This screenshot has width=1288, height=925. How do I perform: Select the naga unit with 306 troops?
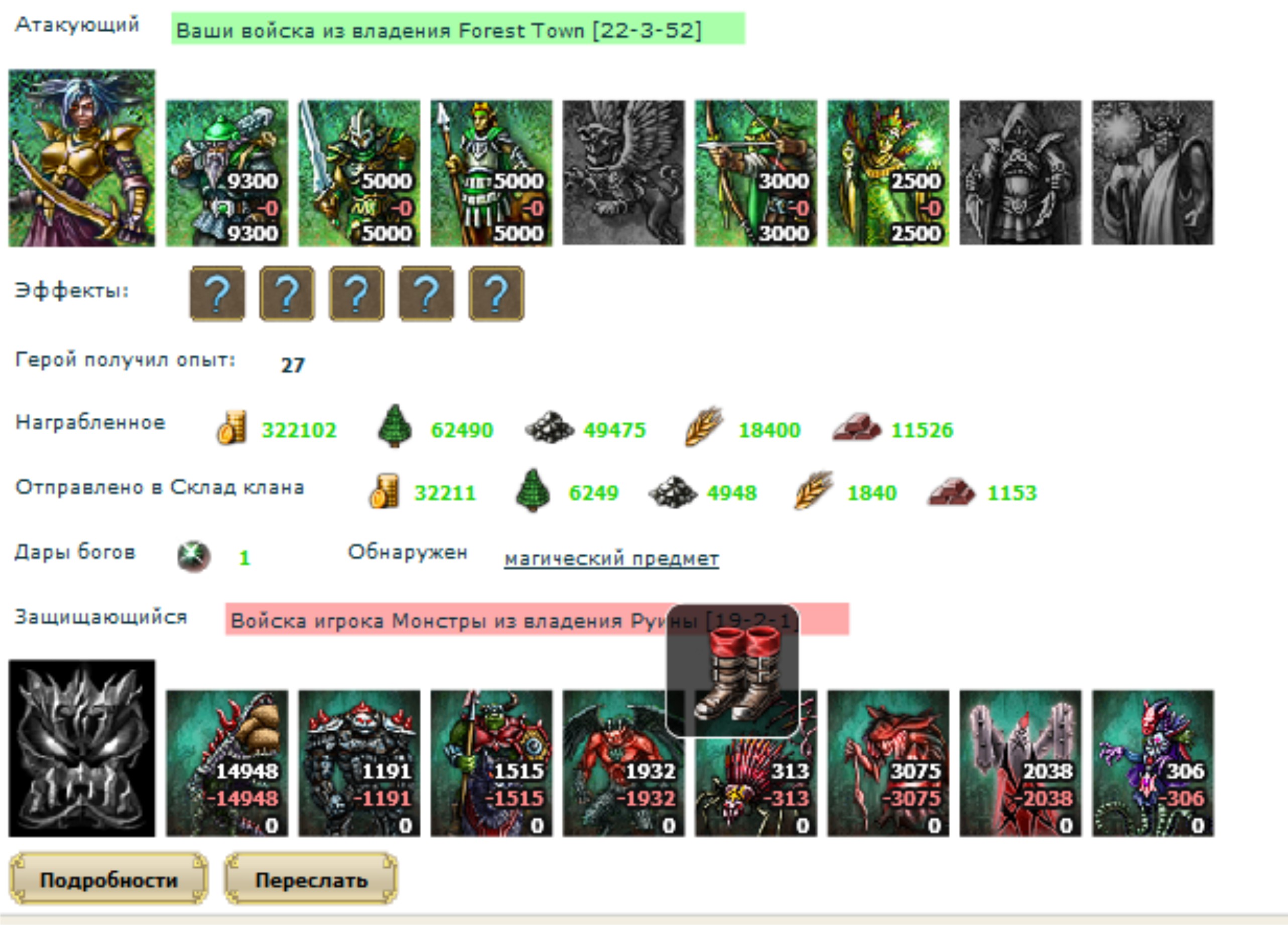(x=1153, y=763)
